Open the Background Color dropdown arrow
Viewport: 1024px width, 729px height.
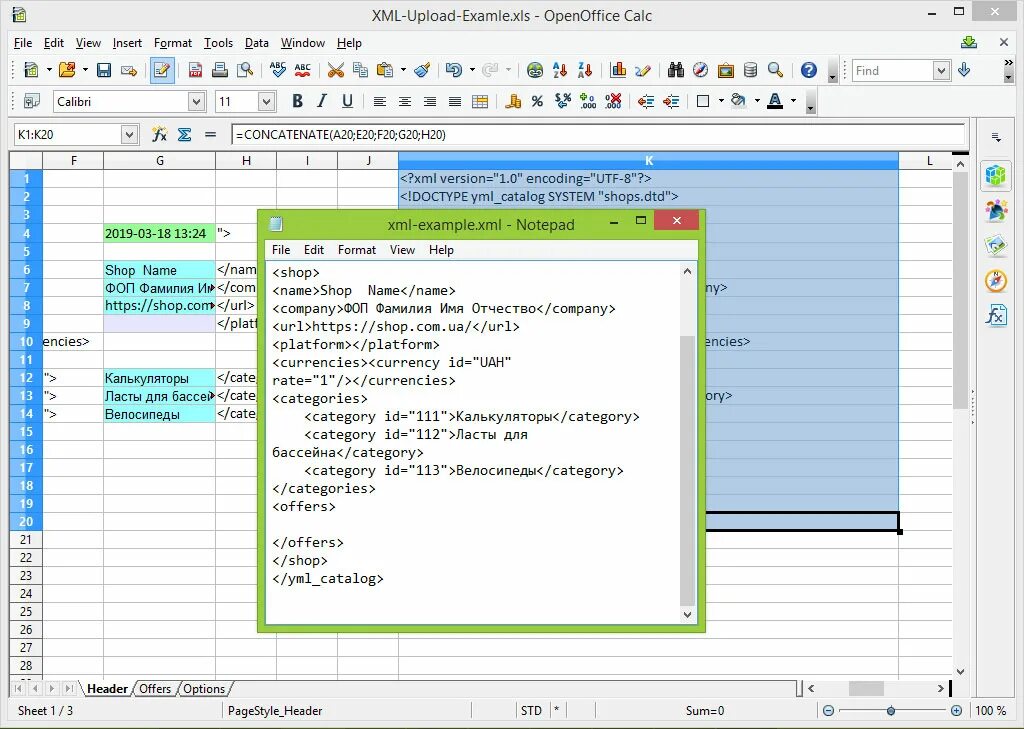click(x=757, y=101)
